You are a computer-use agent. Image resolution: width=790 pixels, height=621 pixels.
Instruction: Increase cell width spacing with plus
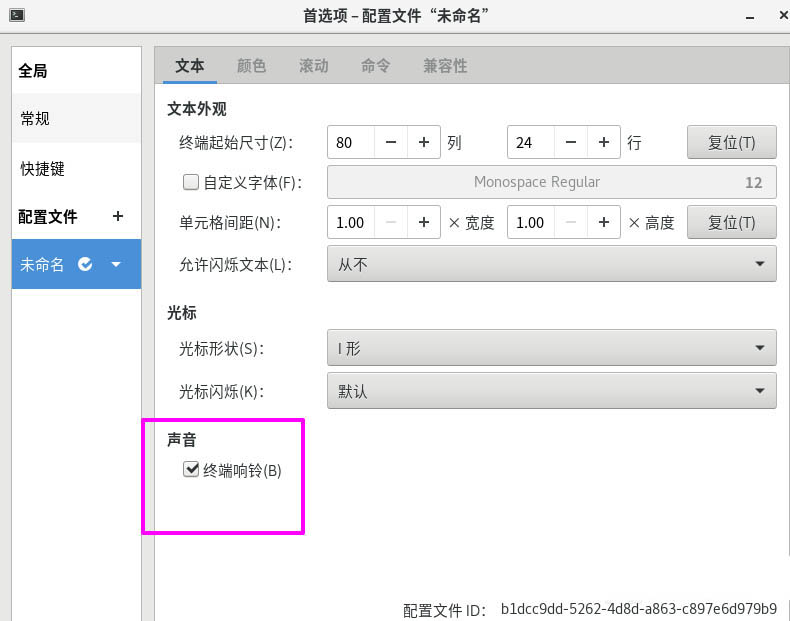pyautogui.click(x=424, y=222)
